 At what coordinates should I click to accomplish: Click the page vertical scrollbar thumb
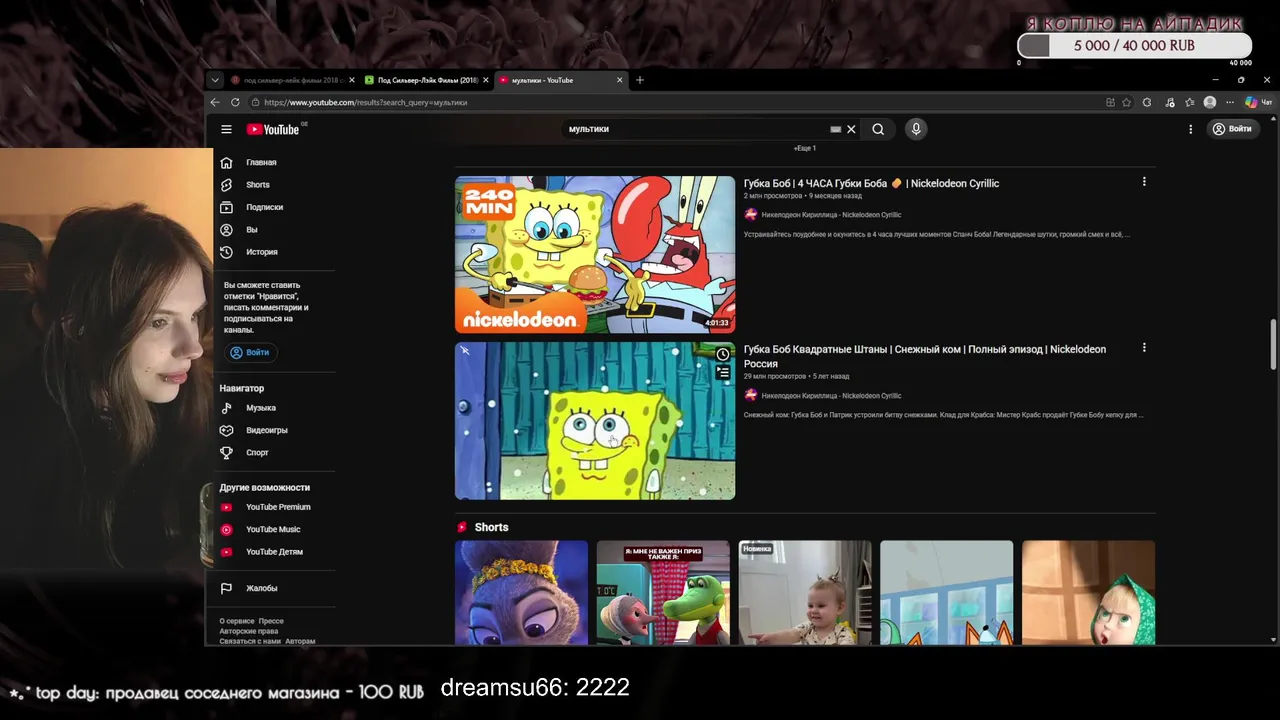click(1273, 345)
